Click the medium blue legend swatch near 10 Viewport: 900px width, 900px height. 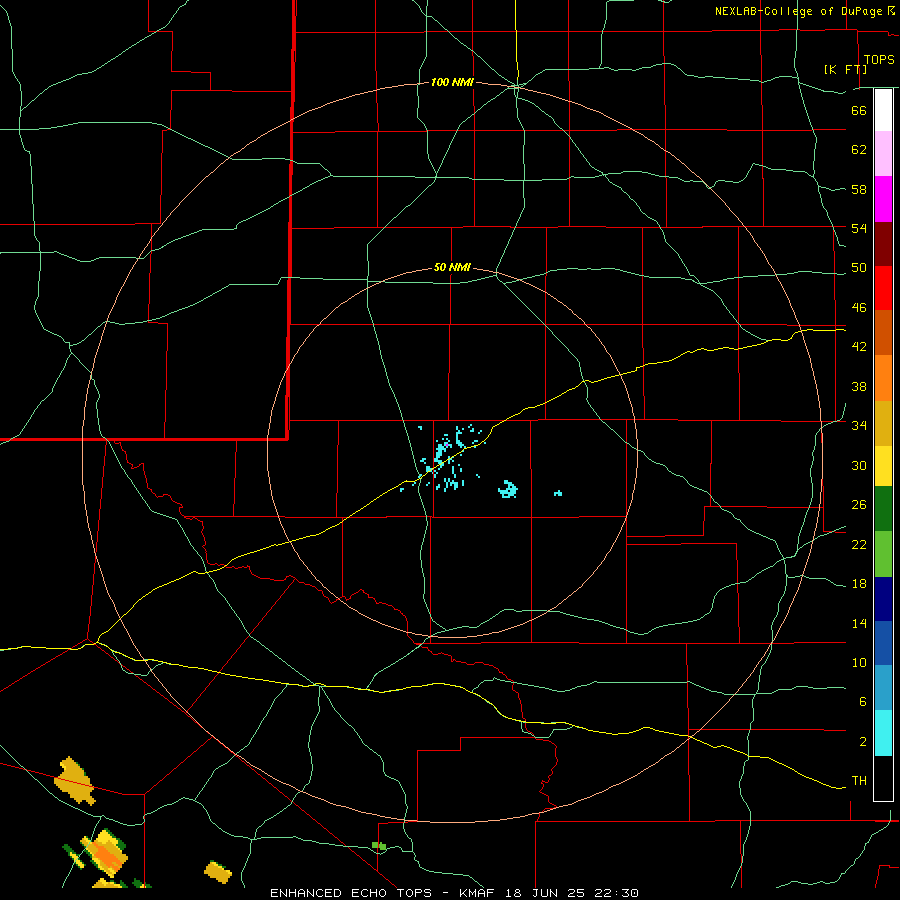883,643
